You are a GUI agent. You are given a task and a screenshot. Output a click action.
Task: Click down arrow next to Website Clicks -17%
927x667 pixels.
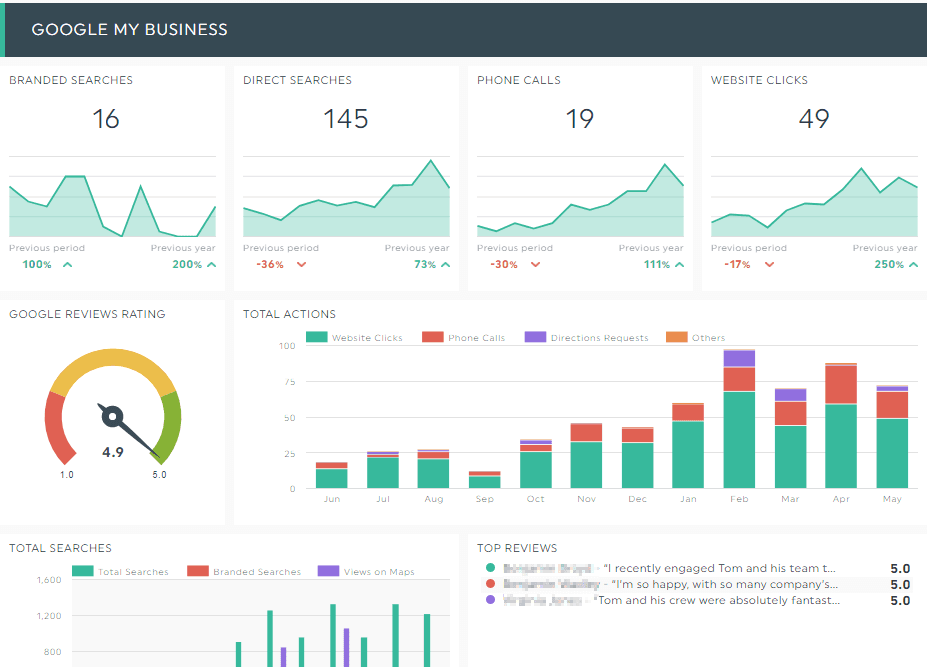(769, 264)
